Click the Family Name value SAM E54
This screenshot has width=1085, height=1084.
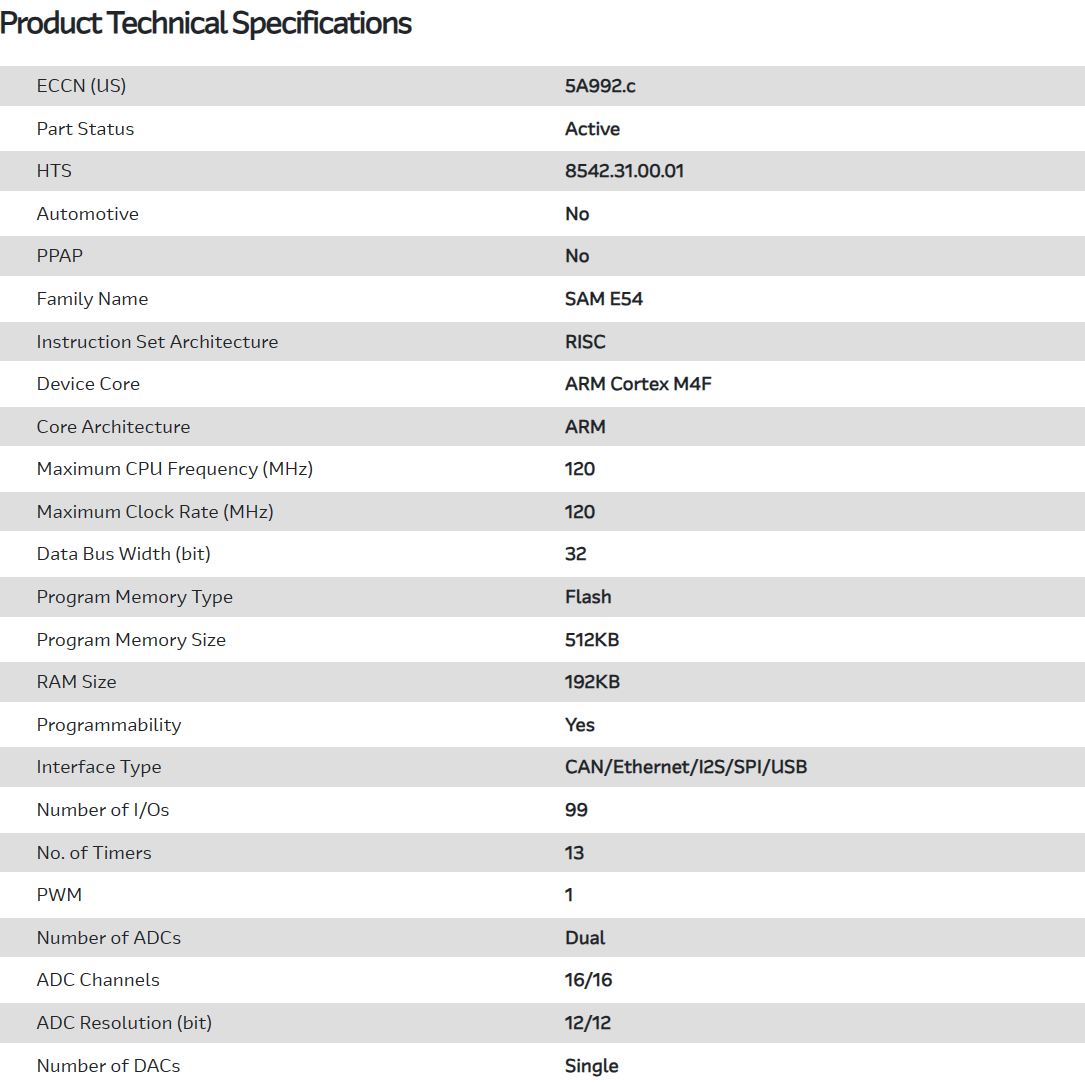603,299
